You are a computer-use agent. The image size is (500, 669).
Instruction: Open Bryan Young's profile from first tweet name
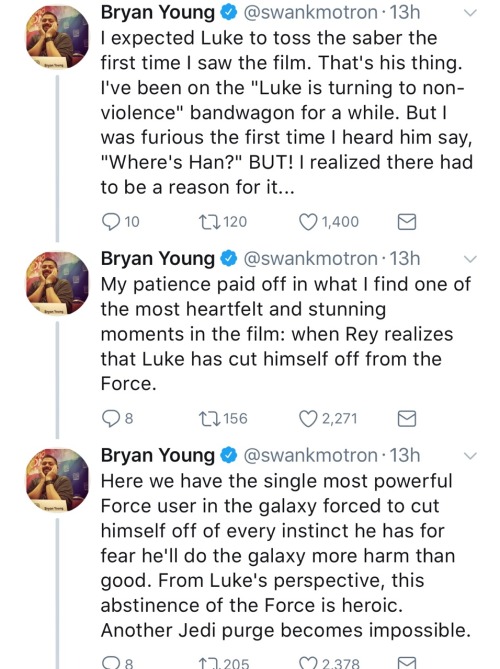[x=158, y=13]
